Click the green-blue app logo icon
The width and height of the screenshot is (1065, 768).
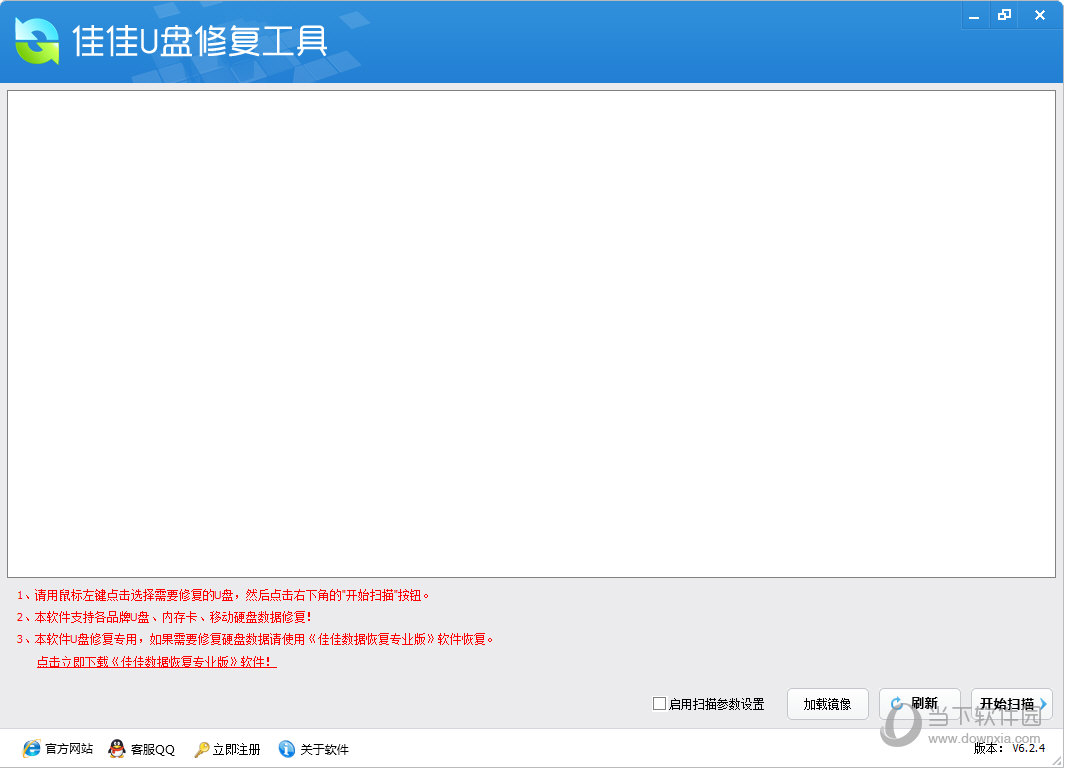coord(37,41)
